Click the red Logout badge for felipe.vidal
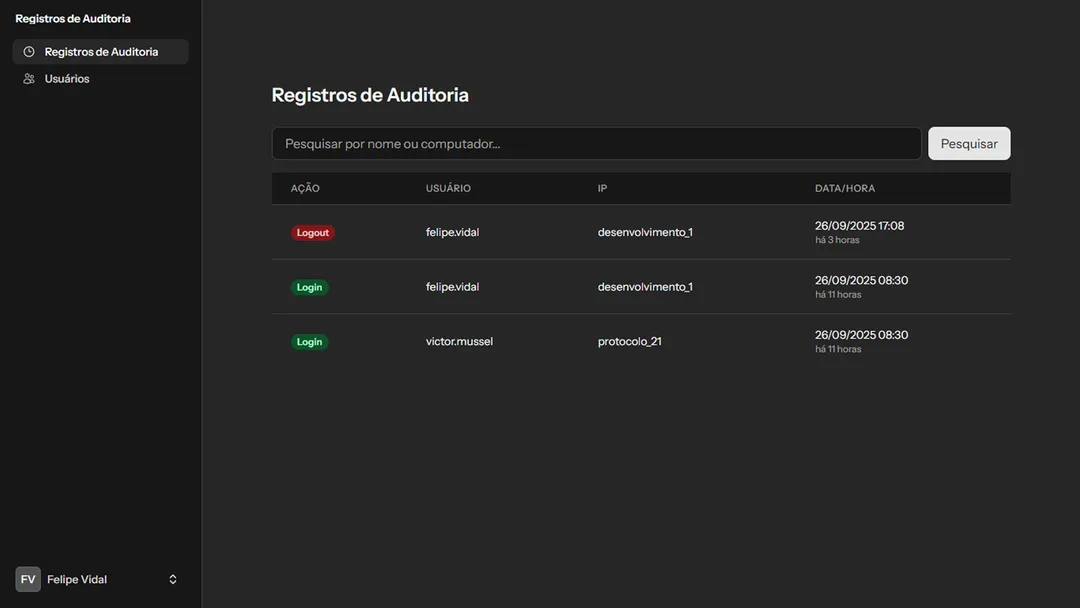 coord(312,231)
